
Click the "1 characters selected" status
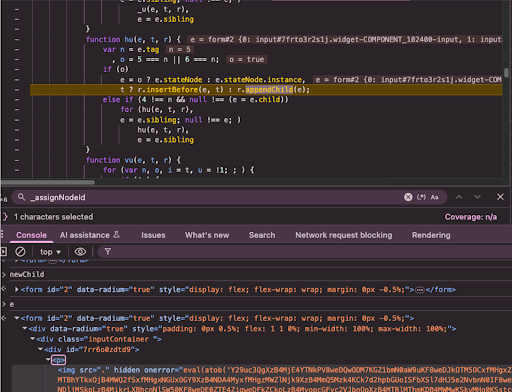53,217
